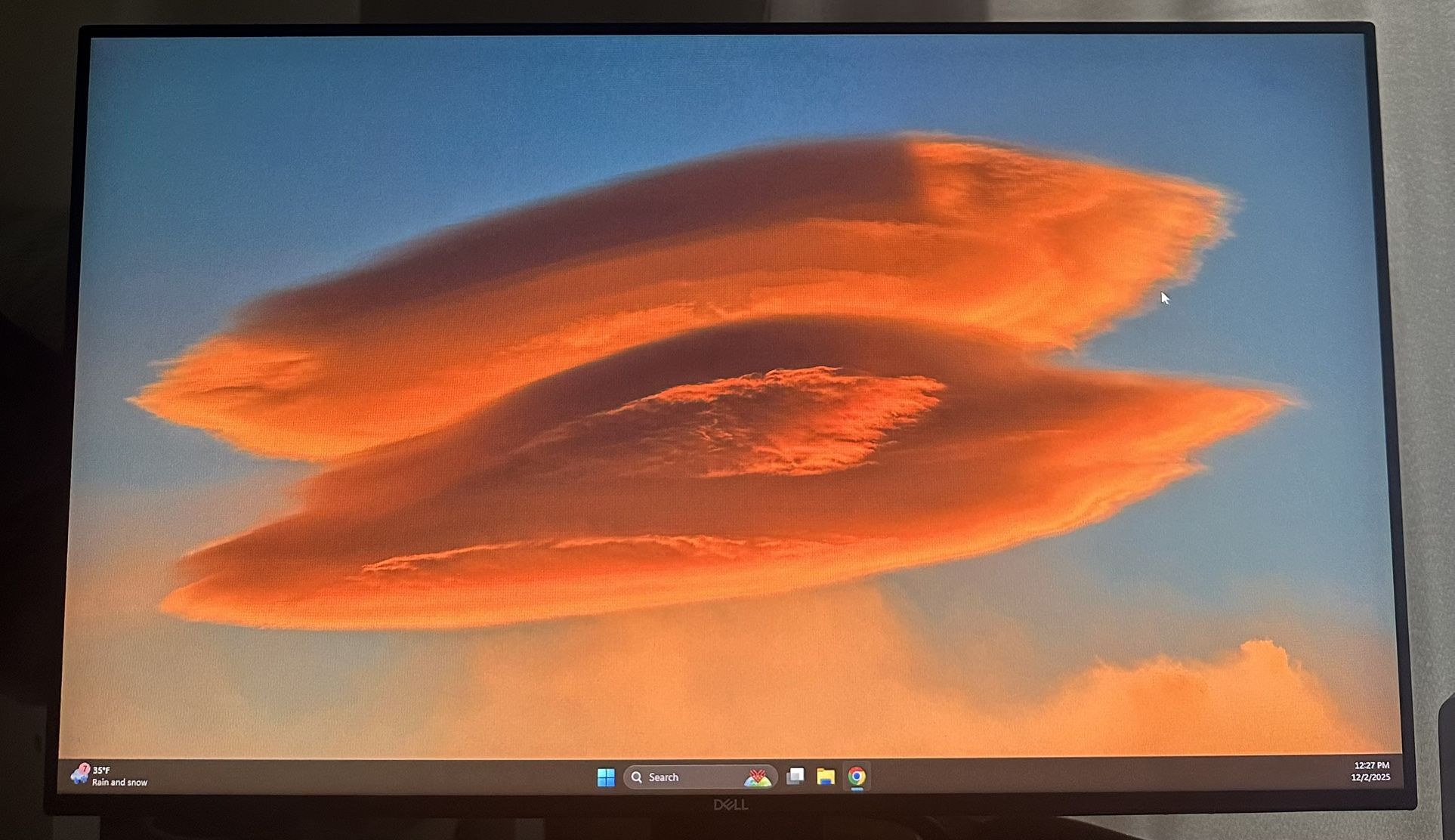This screenshot has height=840, width=1455.
Task: Select the Task View icon on the taskbar
Action: (795, 777)
